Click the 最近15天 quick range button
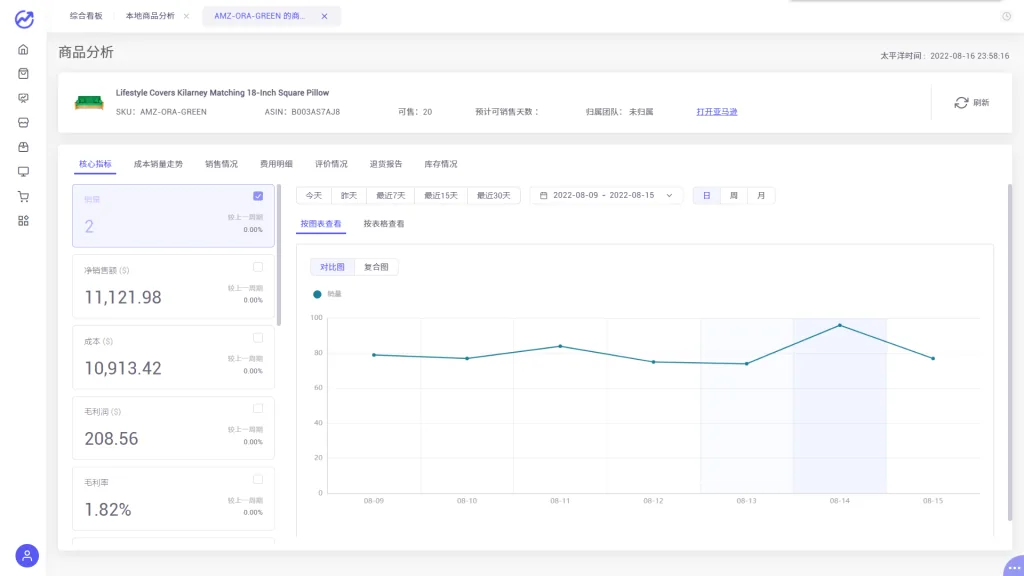Image resolution: width=1024 pixels, height=576 pixels. (x=441, y=195)
